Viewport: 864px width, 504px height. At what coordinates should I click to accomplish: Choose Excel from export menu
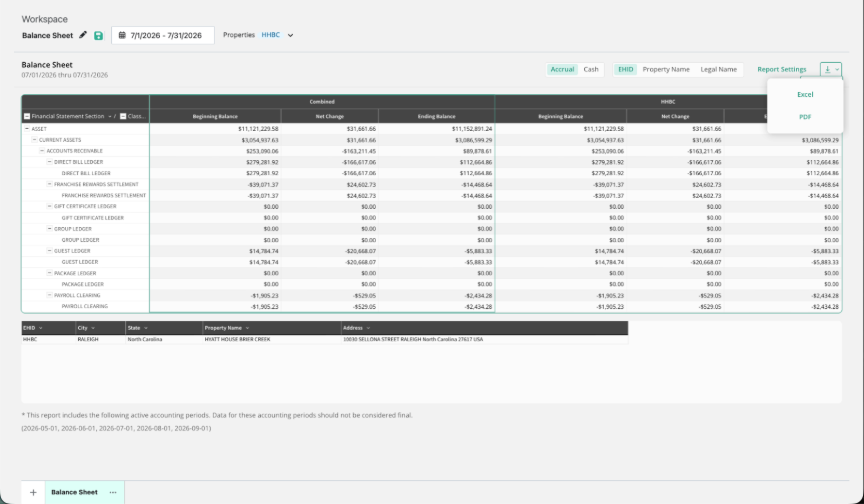[805, 94]
